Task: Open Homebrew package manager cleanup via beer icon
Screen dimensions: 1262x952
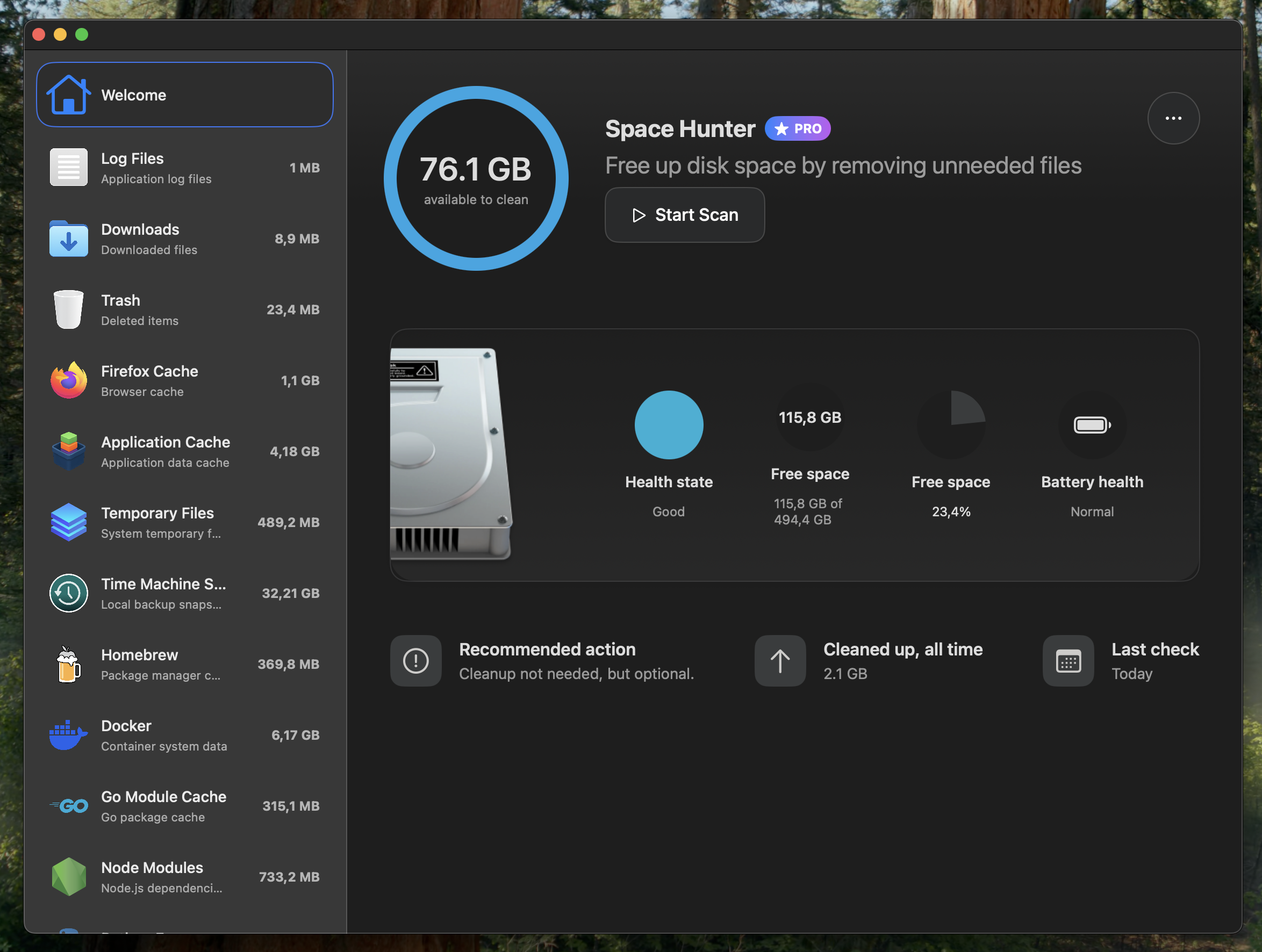Action: point(68,663)
